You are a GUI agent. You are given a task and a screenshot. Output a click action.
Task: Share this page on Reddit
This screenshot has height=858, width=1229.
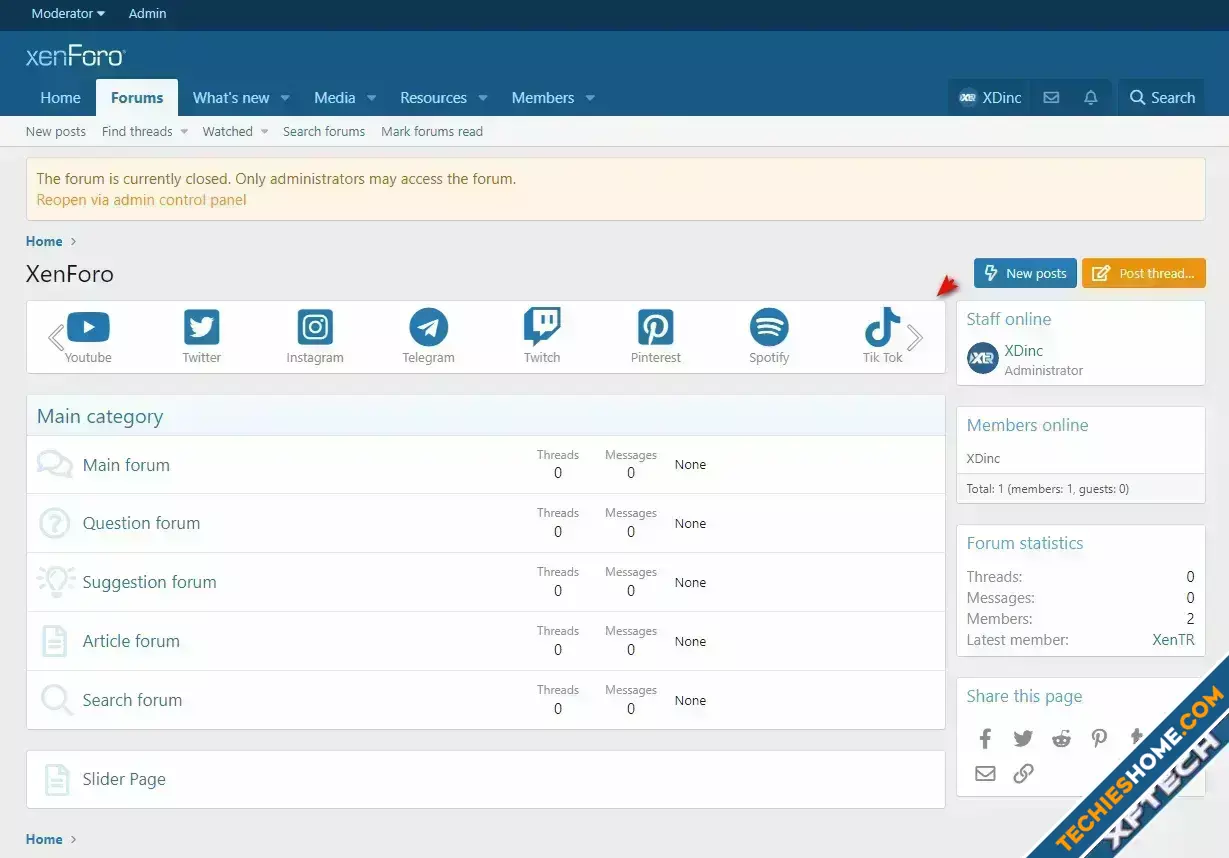1061,739
